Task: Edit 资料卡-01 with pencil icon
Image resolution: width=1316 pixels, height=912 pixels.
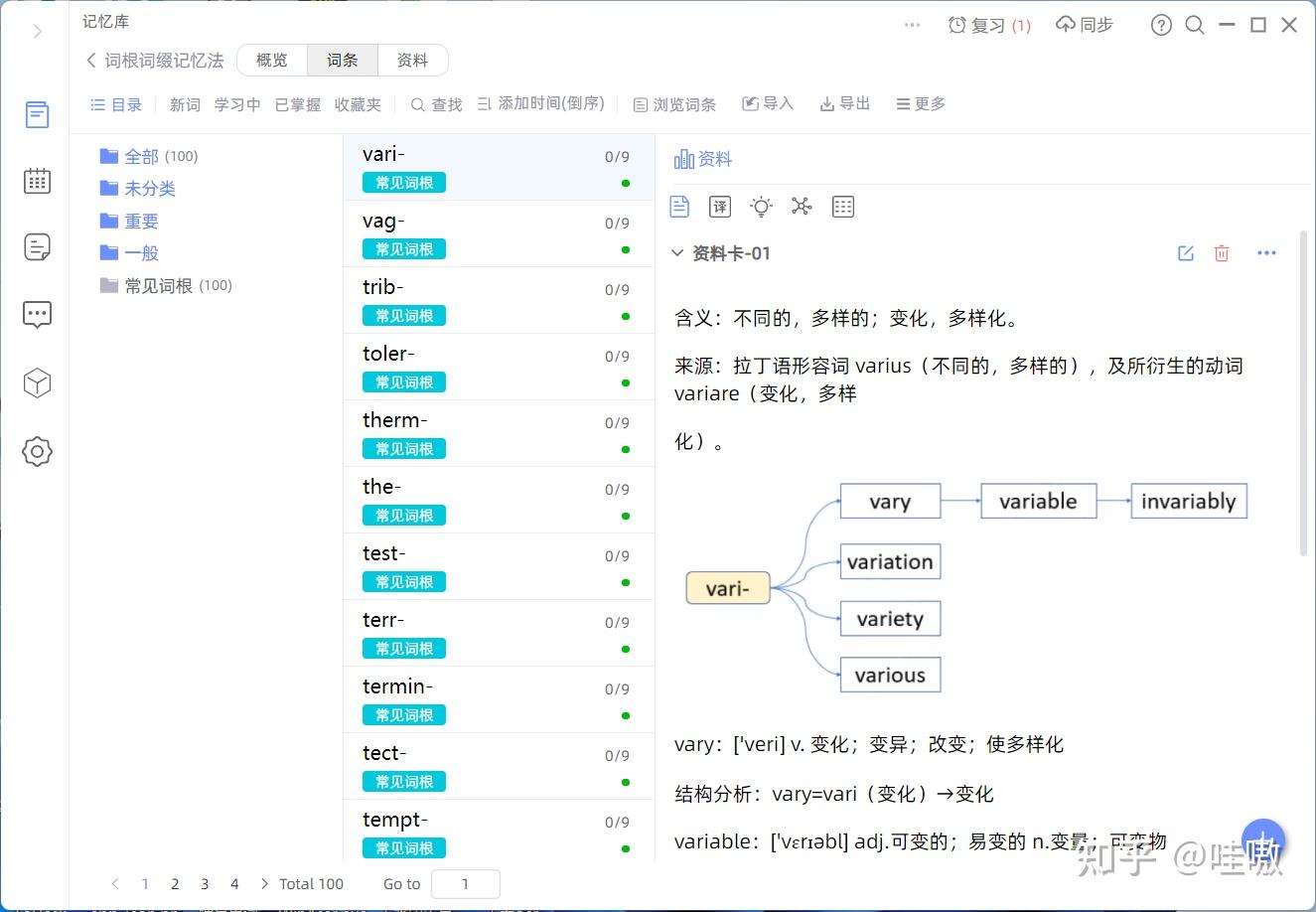Action: tap(1186, 253)
